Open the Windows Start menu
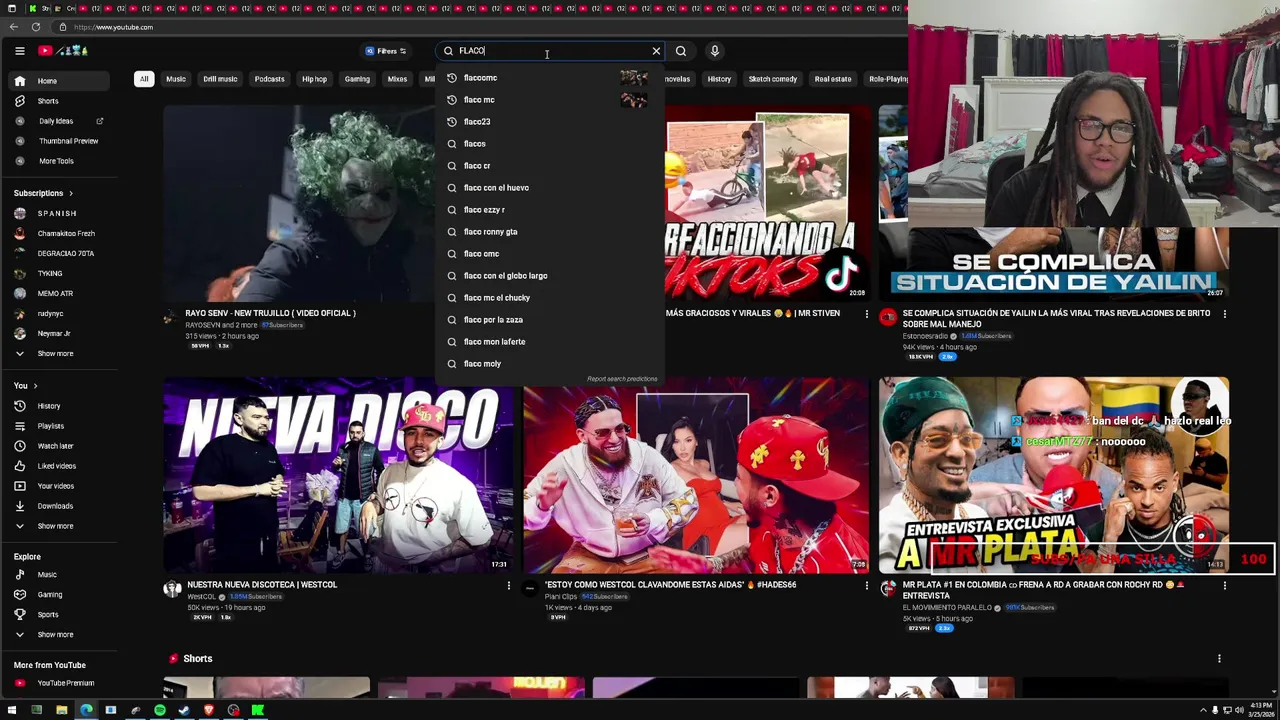The height and width of the screenshot is (720, 1280). click(x=12, y=710)
